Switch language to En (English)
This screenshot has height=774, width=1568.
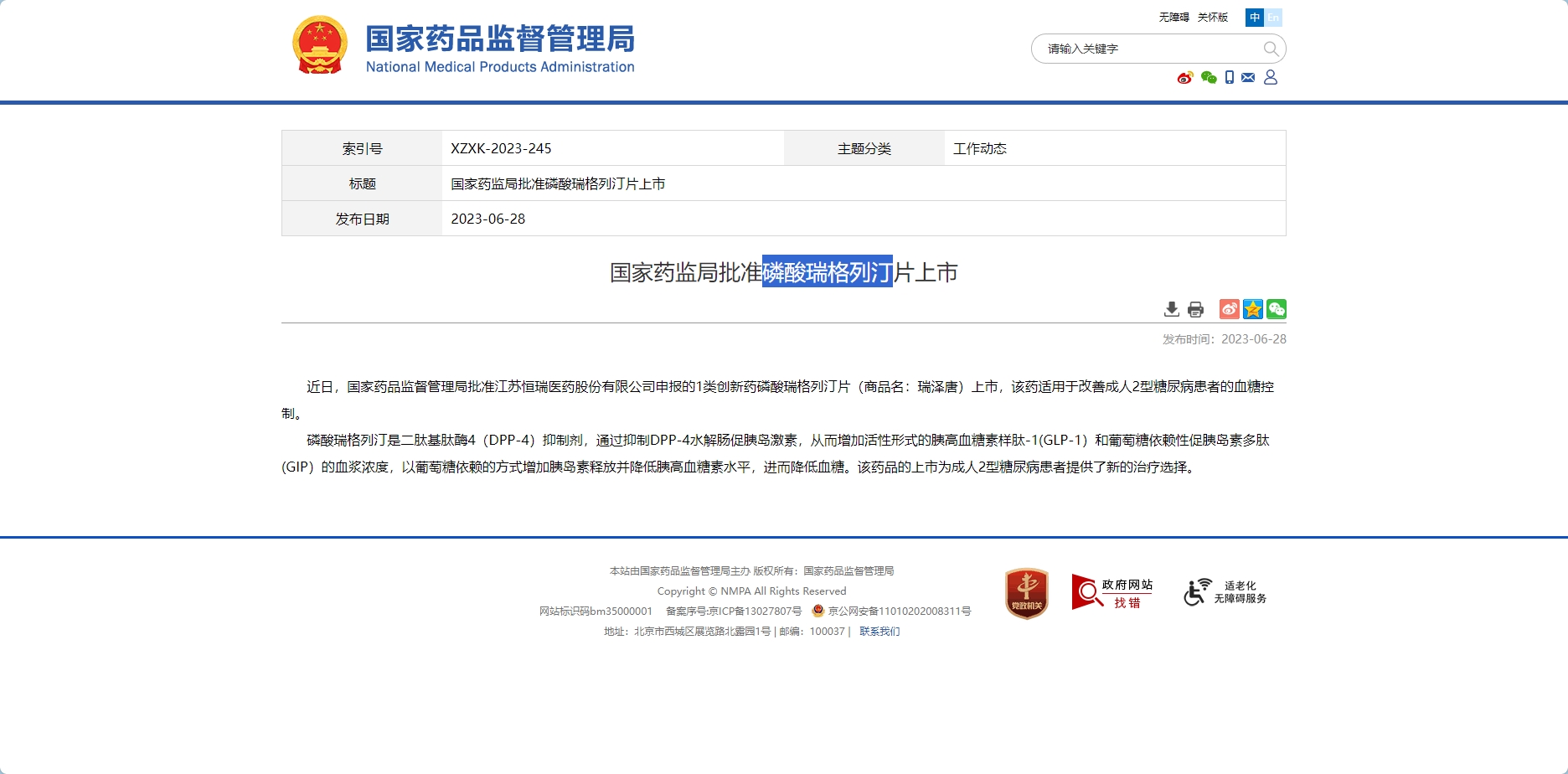[x=1273, y=18]
